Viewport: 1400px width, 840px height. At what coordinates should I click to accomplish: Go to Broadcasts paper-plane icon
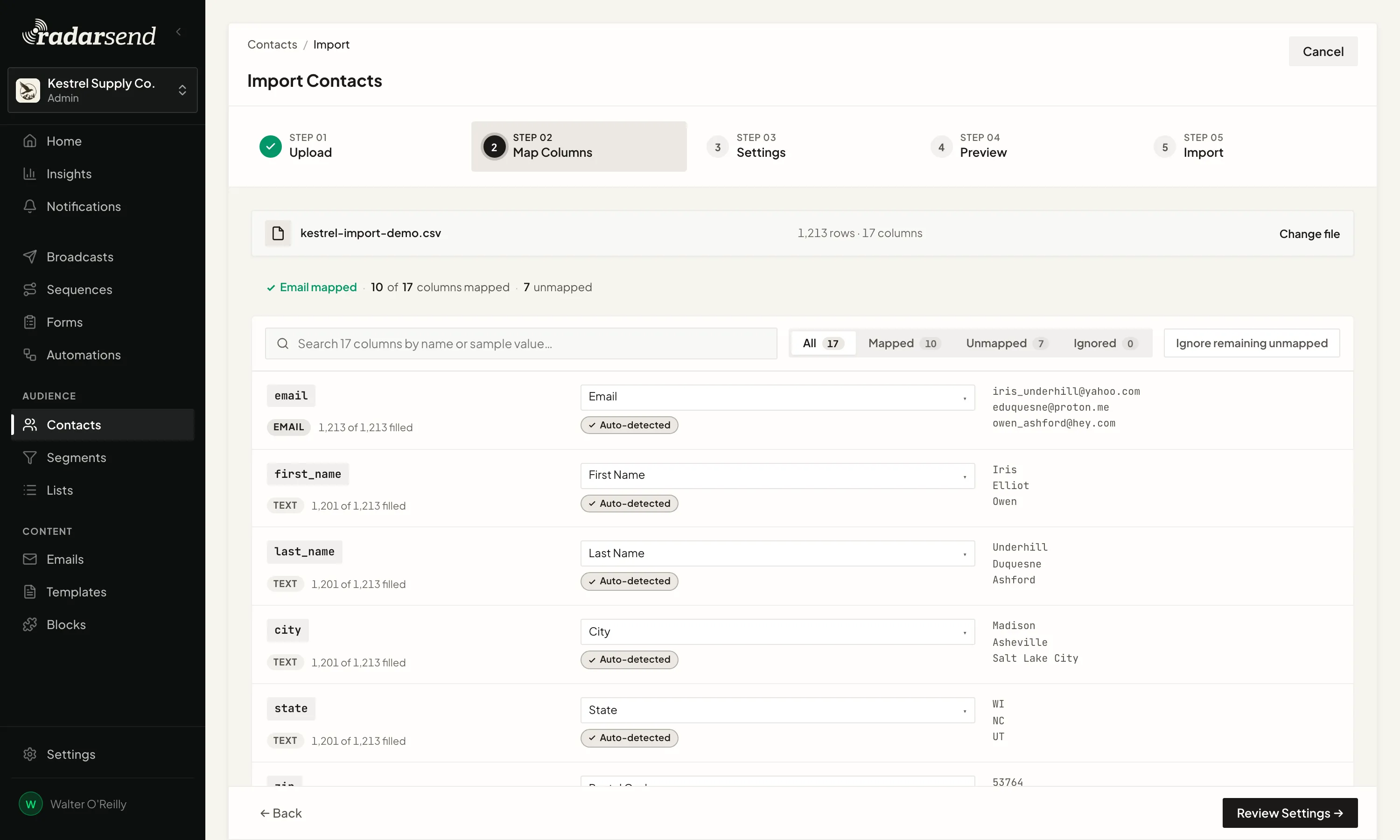pos(30,257)
